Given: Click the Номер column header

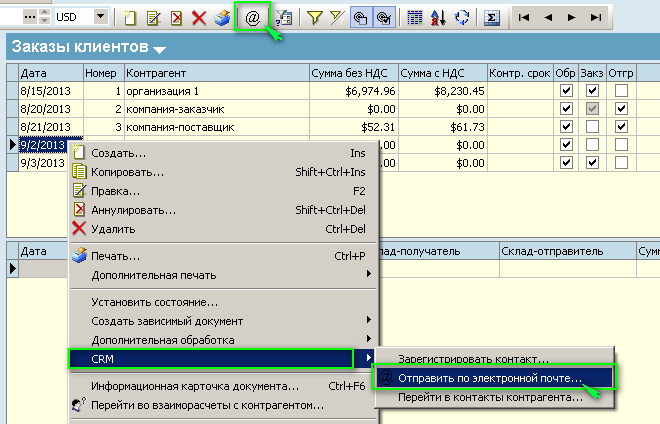Looking at the screenshot, I should click(104, 73).
